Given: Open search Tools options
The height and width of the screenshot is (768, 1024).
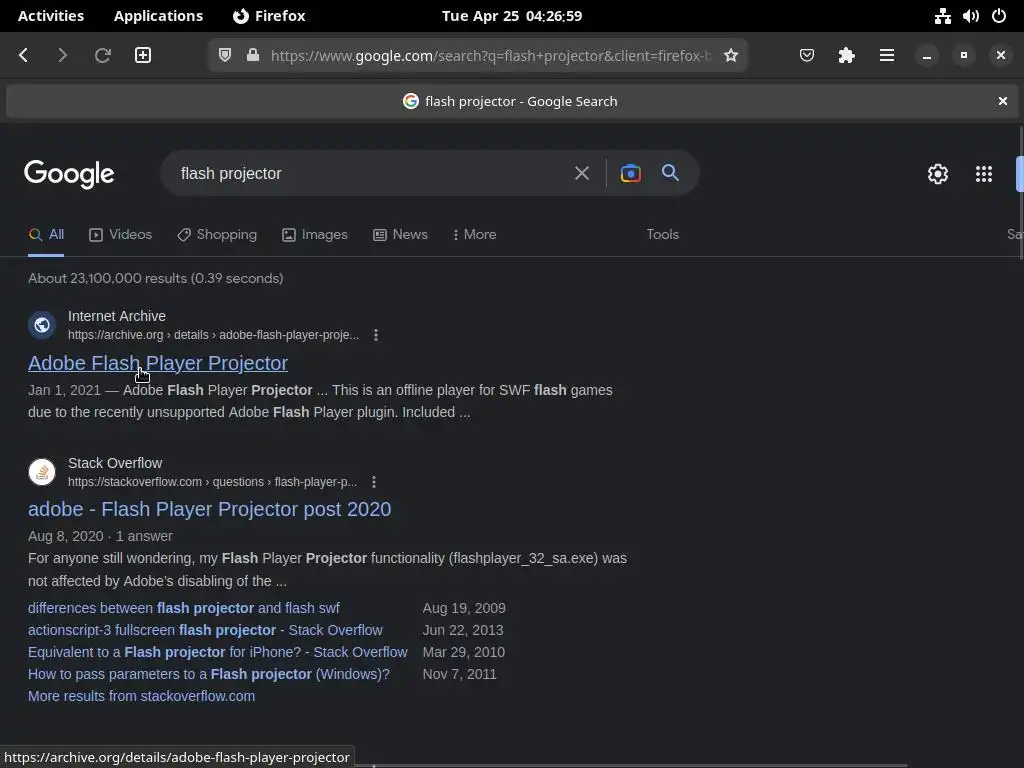Looking at the screenshot, I should pyautogui.click(x=662, y=234).
